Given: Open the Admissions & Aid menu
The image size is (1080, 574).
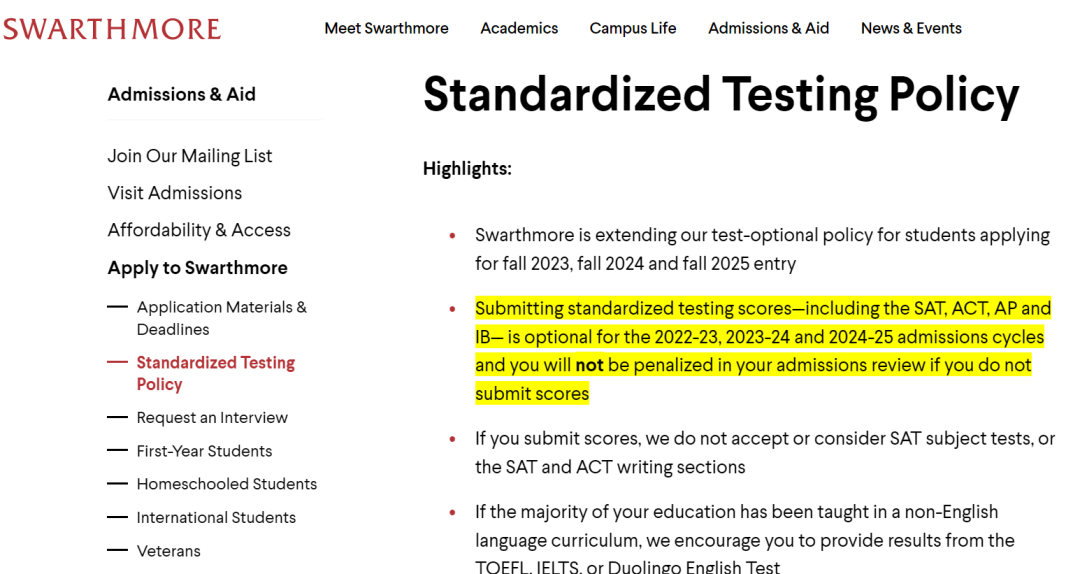Looking at the screenshot, I should (x=769, y=28).
